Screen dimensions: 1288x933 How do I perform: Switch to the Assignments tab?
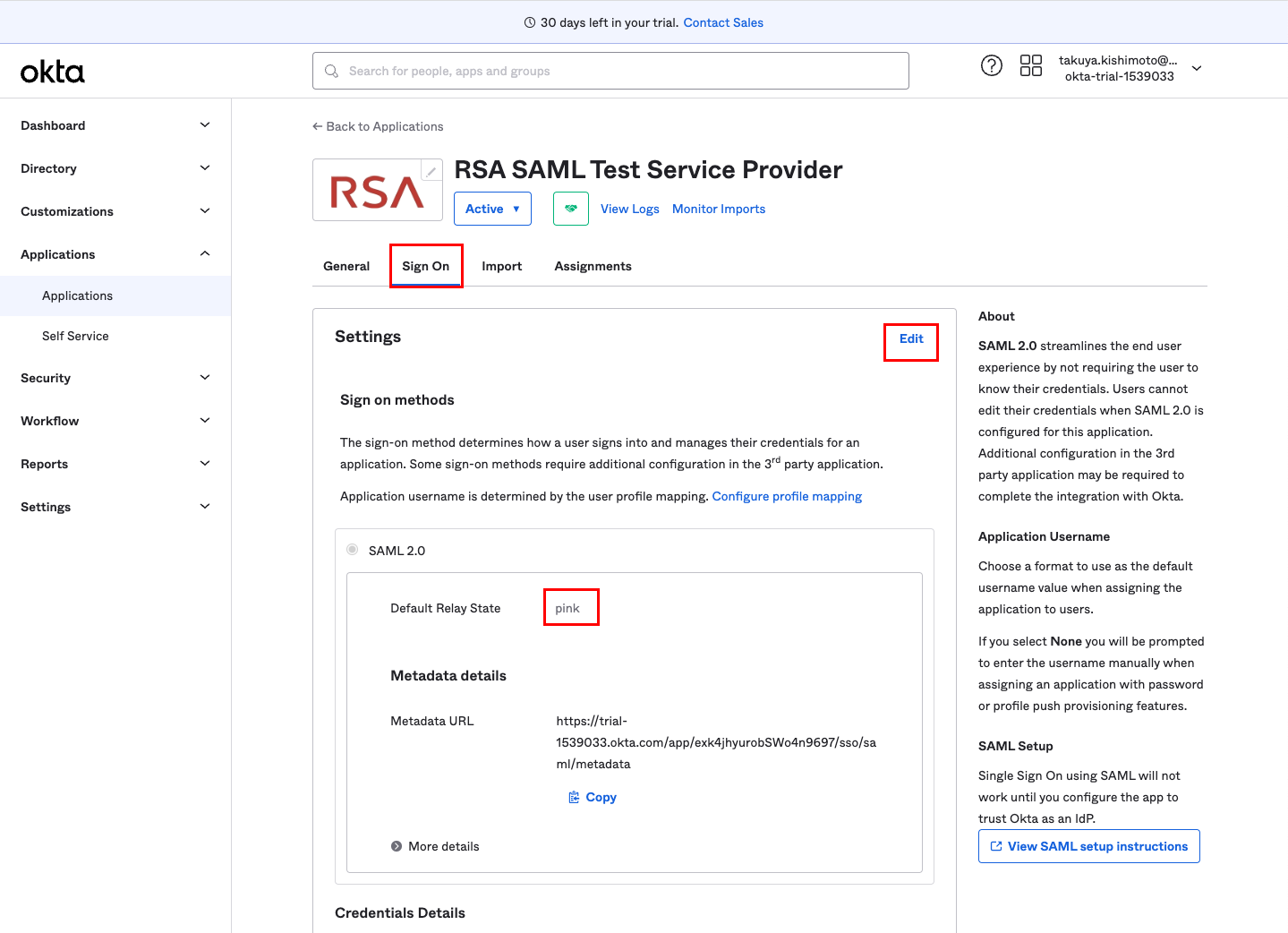(x=593, y=266)
